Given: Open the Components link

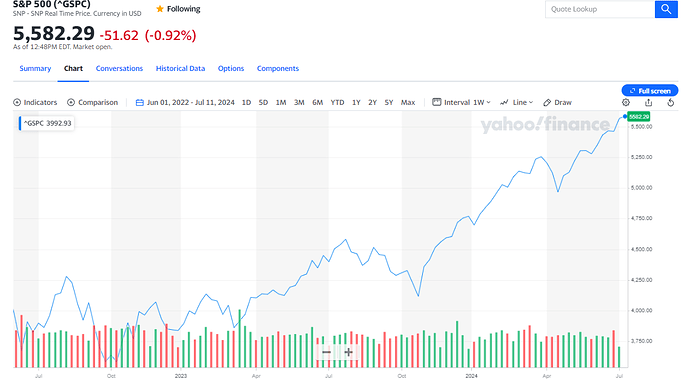Looking at the screenshot, I should point(278,69).
